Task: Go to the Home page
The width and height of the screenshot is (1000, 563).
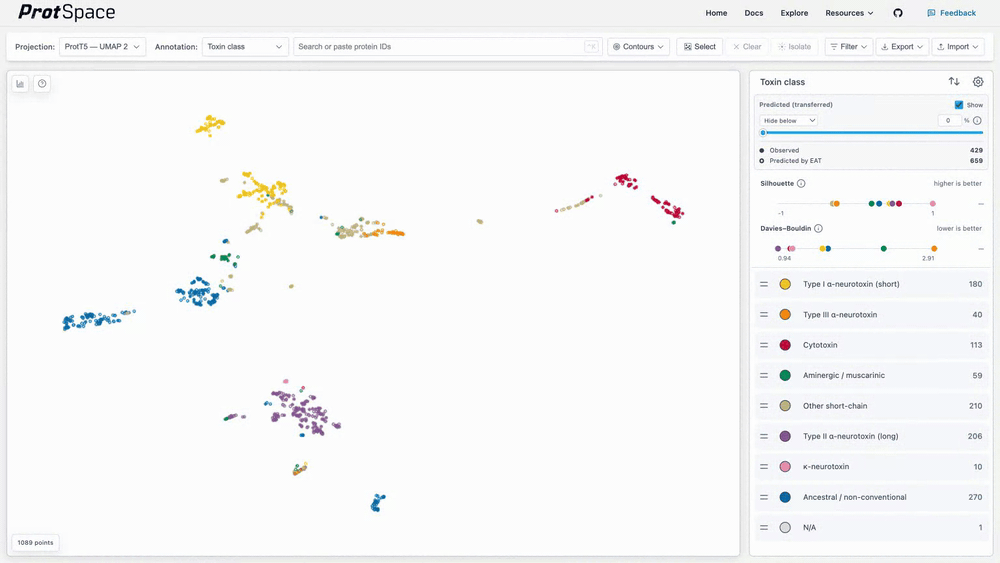Action: (x=716, y=13)
